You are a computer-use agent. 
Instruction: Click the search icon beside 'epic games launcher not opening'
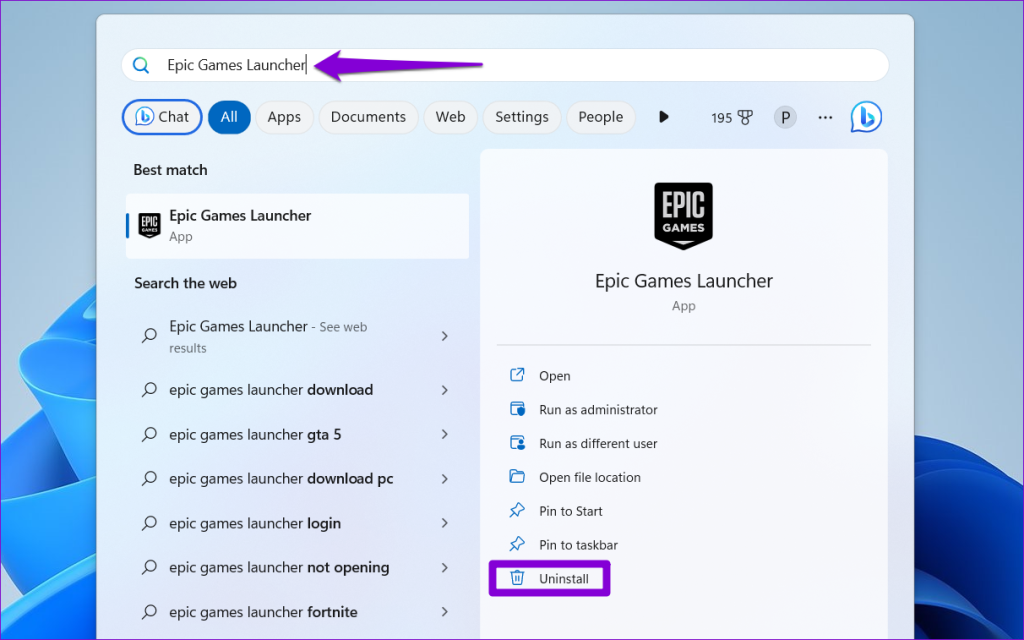tap(150, 568)
